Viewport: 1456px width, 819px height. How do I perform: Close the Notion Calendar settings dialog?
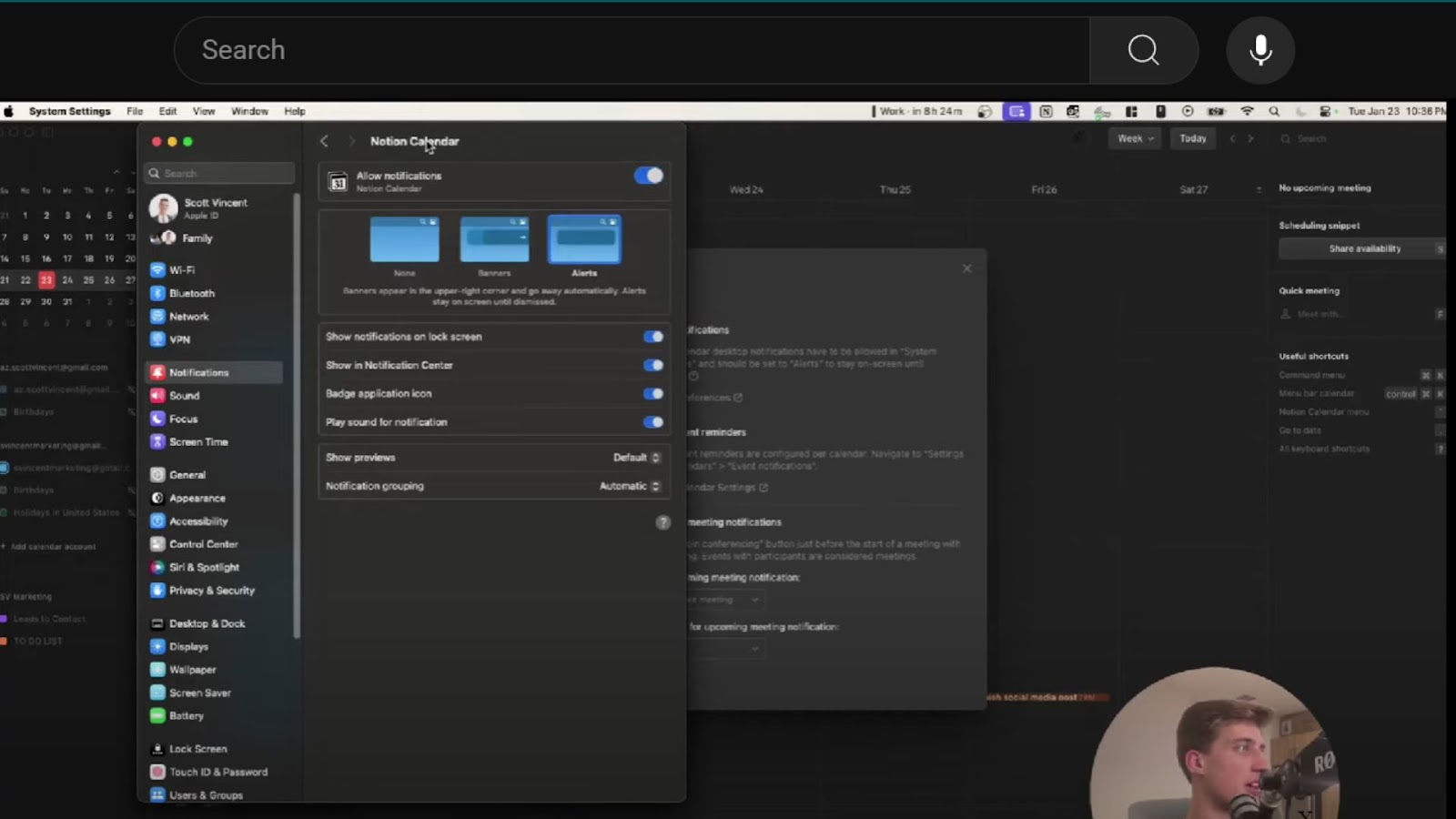point(967,268)
